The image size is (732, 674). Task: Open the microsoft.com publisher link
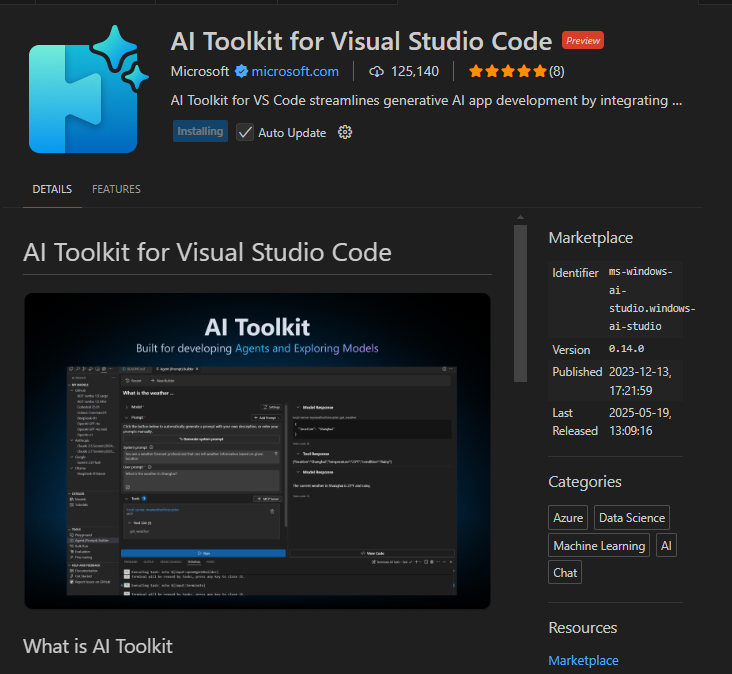(x=295, y=71)
